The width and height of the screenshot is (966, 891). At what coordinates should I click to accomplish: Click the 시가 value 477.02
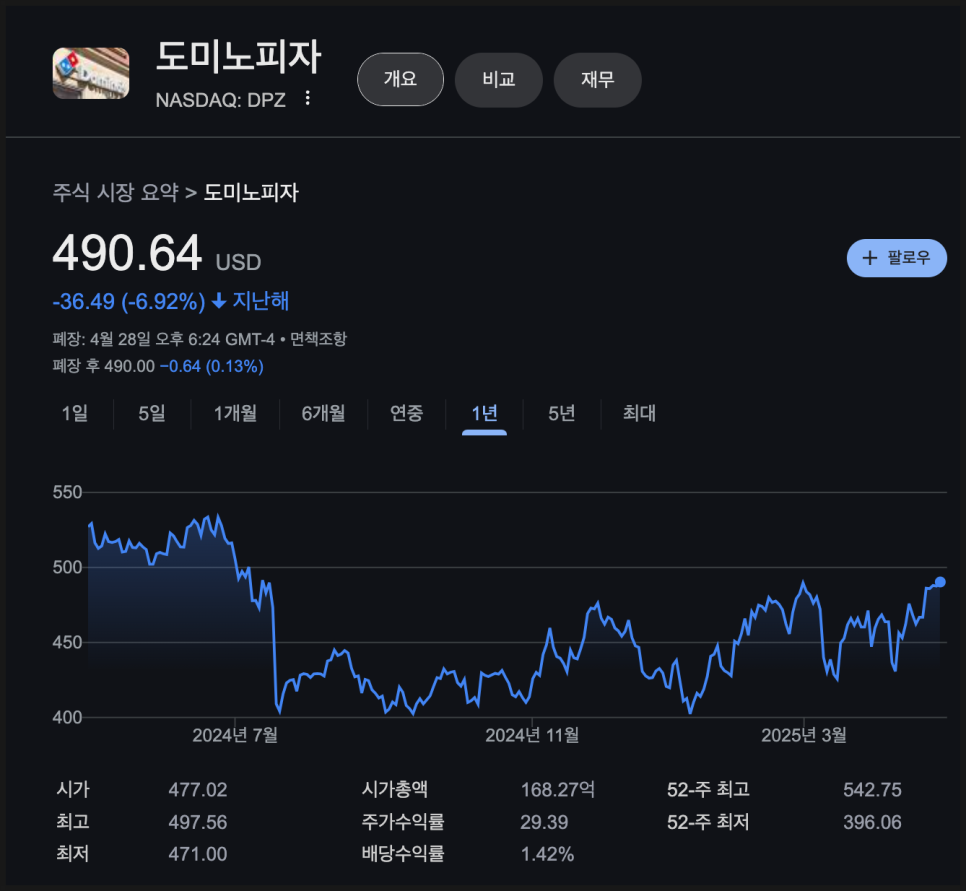tap(198, 790)
